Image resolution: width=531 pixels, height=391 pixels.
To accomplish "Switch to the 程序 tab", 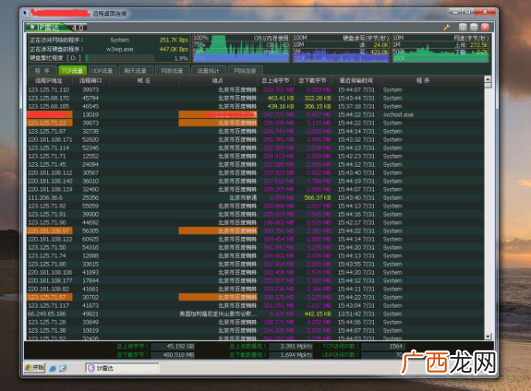I will click(42, 71).
